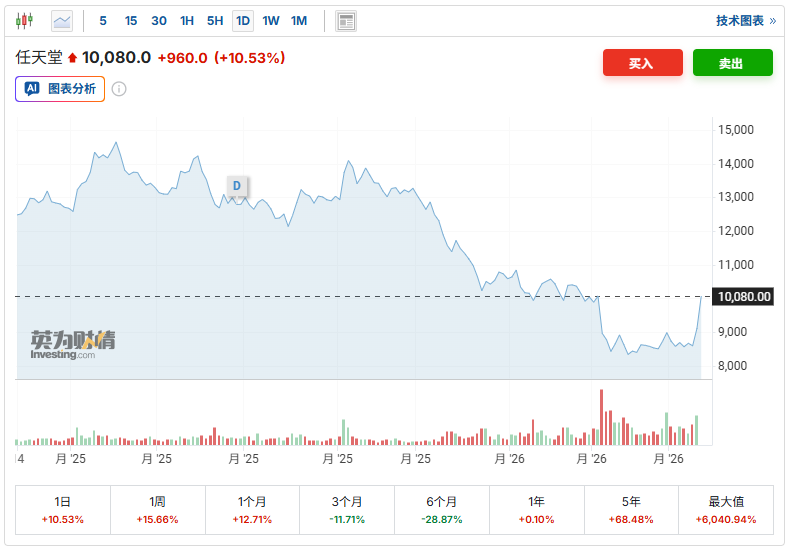This screenshot has height=551, width=788.
Task: Open the 技术图表 expander link
Action: 745,20
